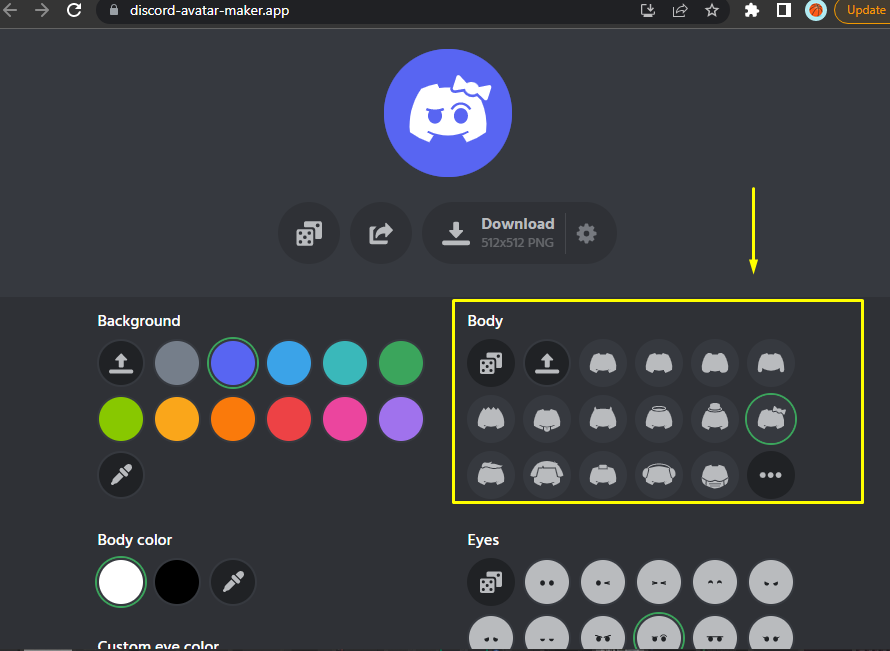Open the body color eyedropper picker
The width and height of the screenshot is (890, 651).
pos(233,582)
